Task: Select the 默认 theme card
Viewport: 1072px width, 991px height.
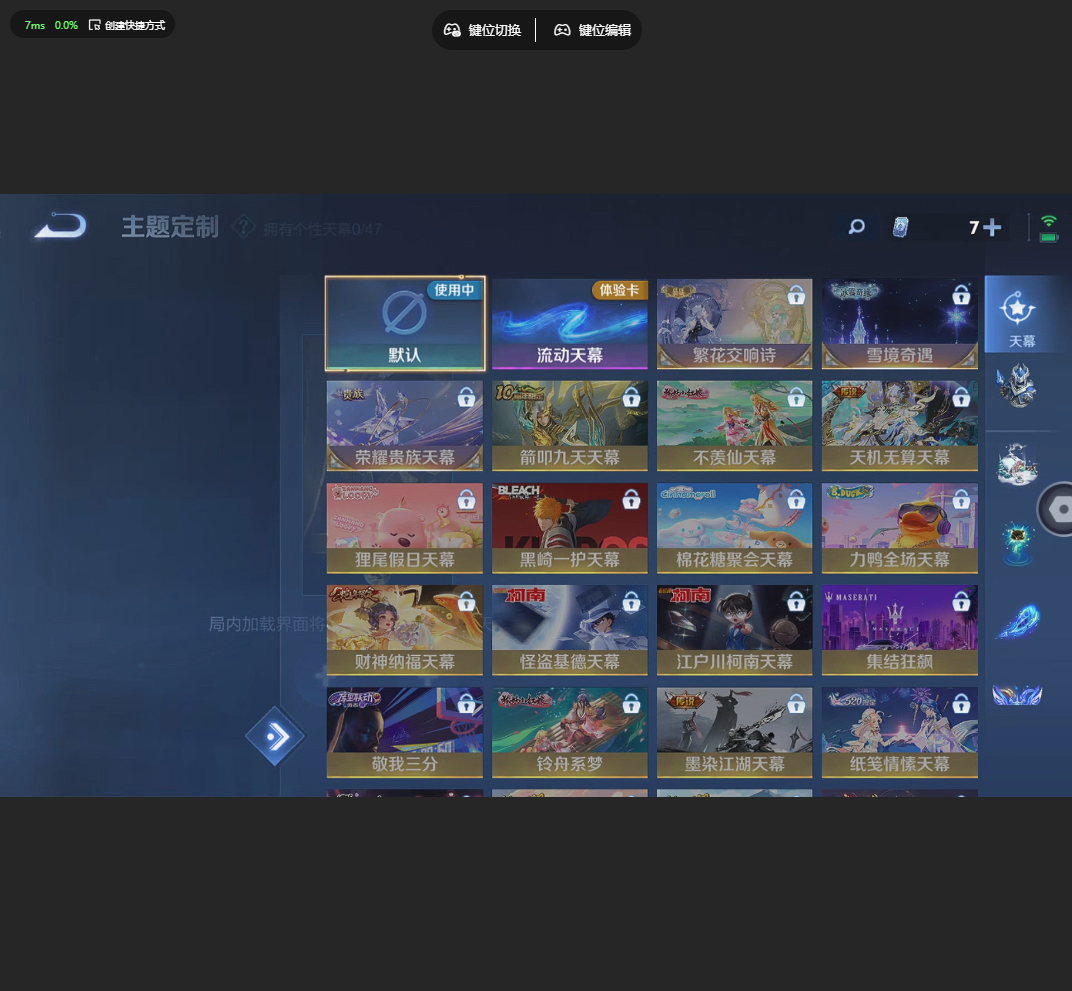Action: 405,323
